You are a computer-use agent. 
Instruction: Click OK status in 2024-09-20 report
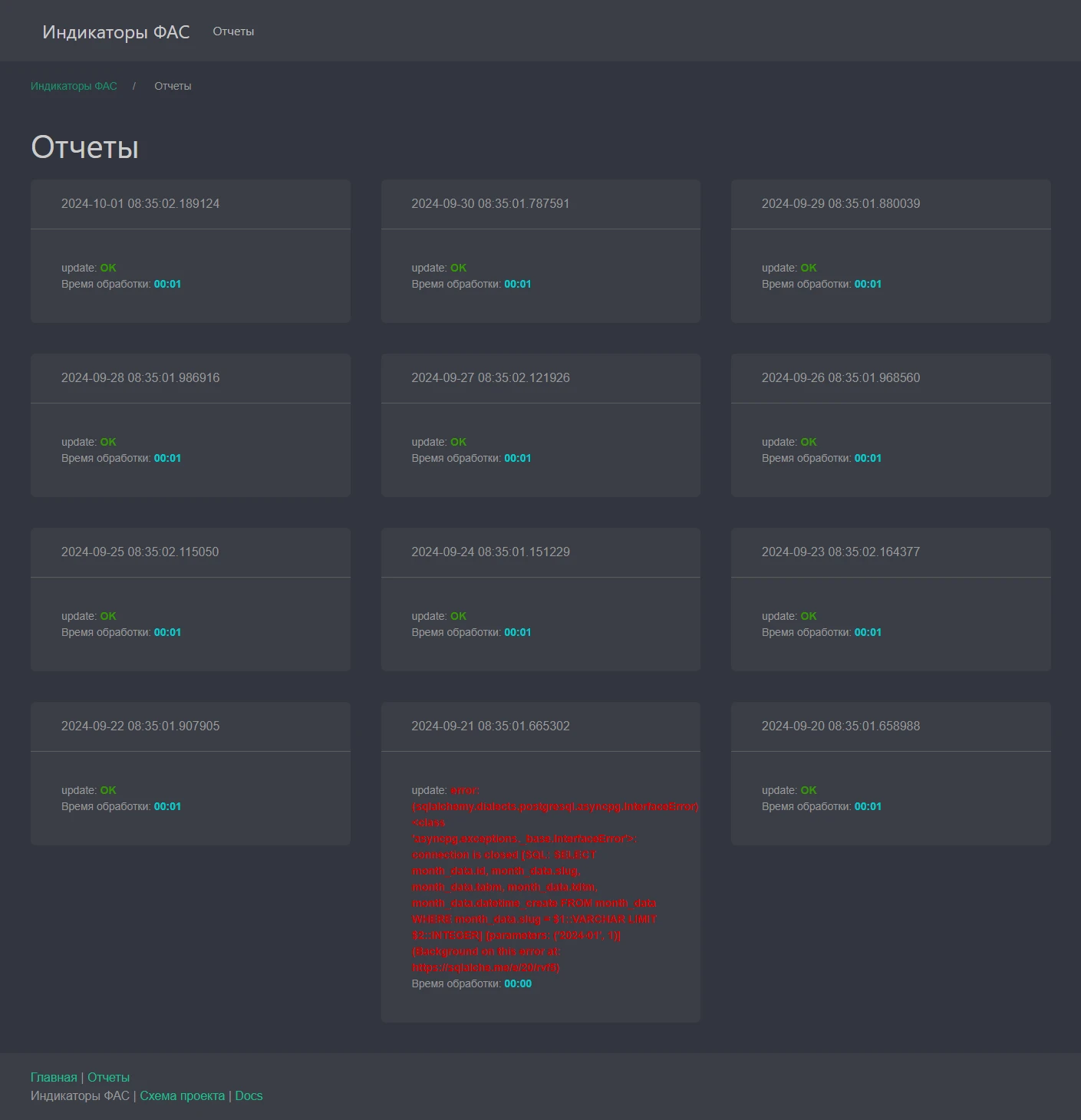pyautogui.click(x=809, y=790)
